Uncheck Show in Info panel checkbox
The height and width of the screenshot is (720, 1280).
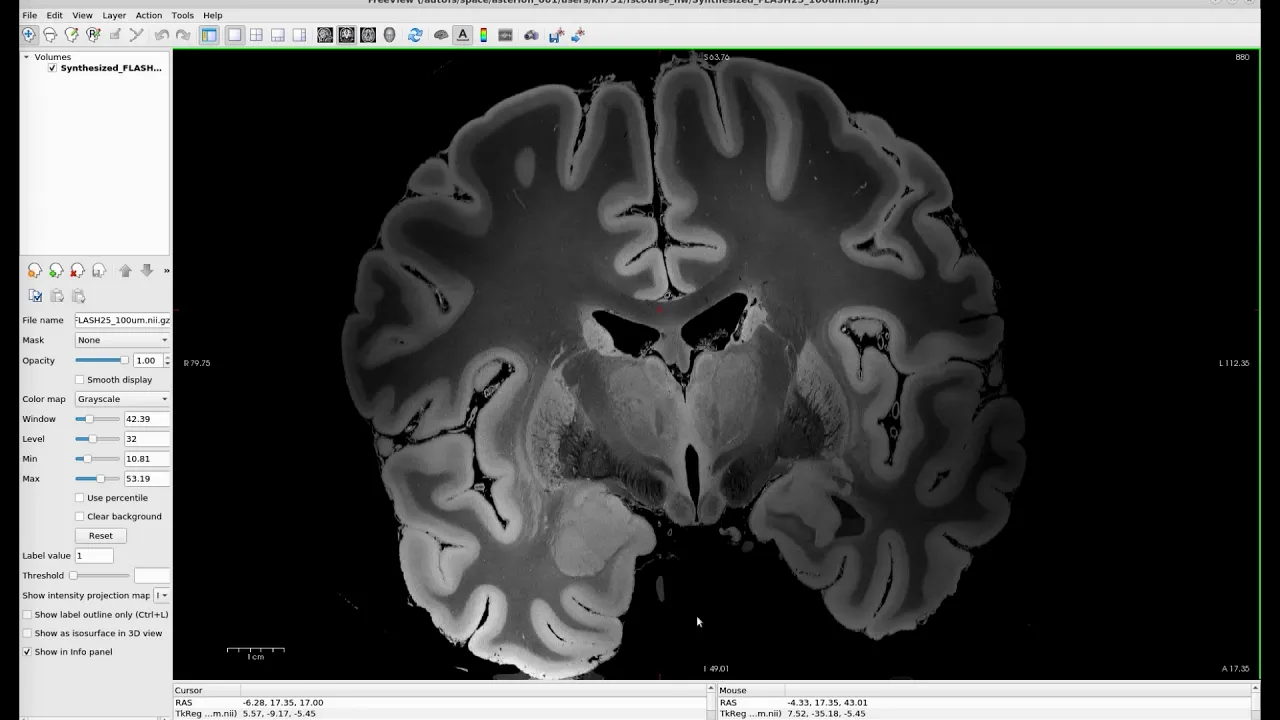pos(27,652)
